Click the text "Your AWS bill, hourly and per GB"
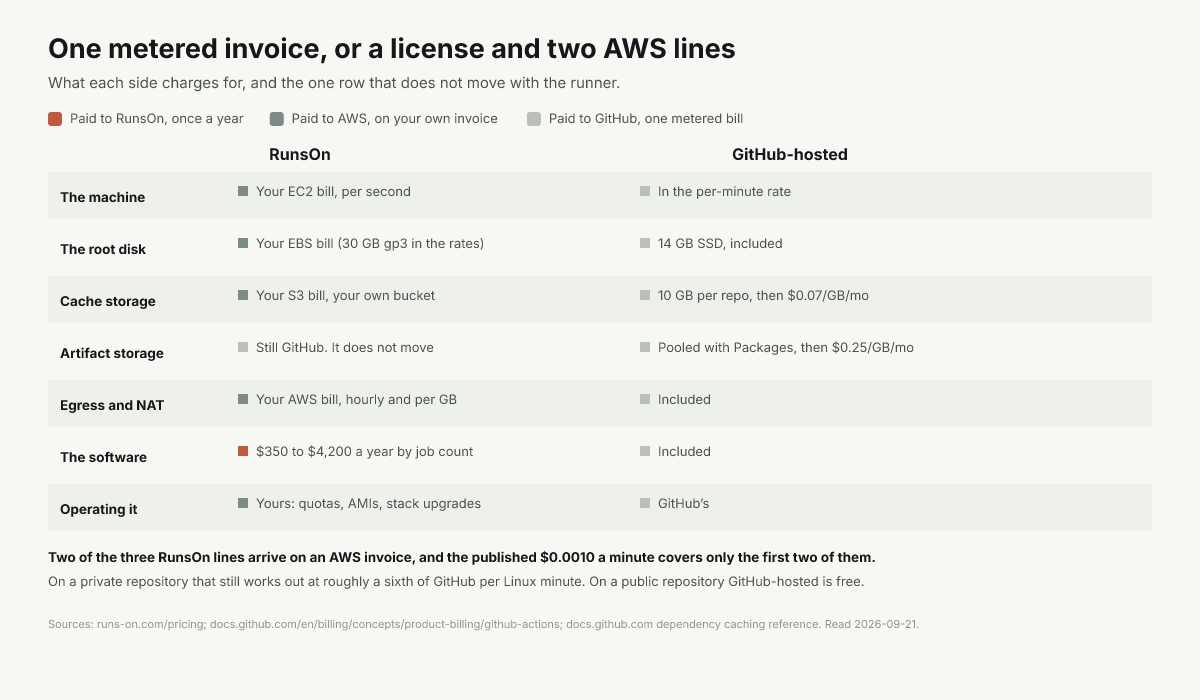The image size is (1200, 700). (356, 399)
